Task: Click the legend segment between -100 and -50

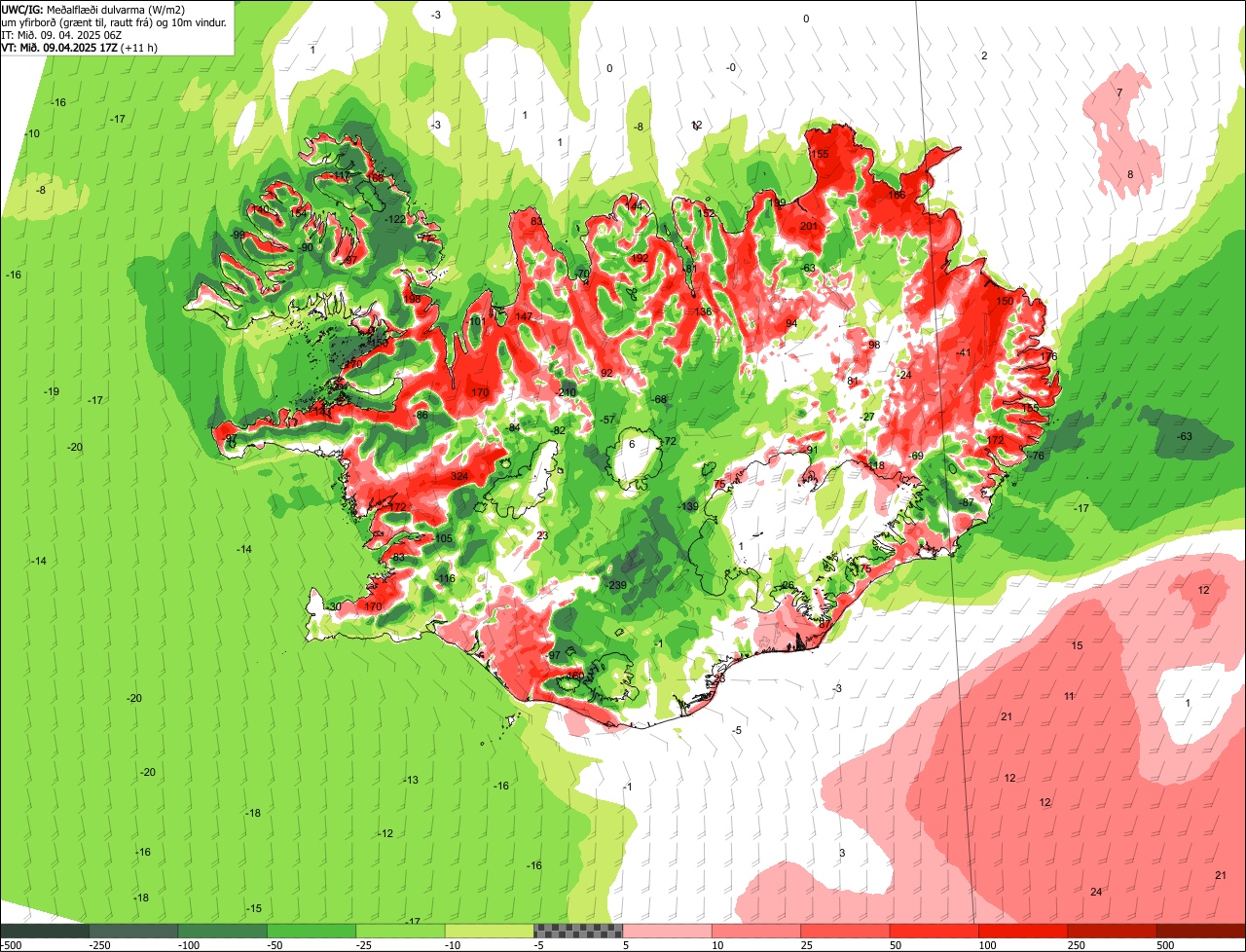Action: pyautogui.click(x=222, y=931)
